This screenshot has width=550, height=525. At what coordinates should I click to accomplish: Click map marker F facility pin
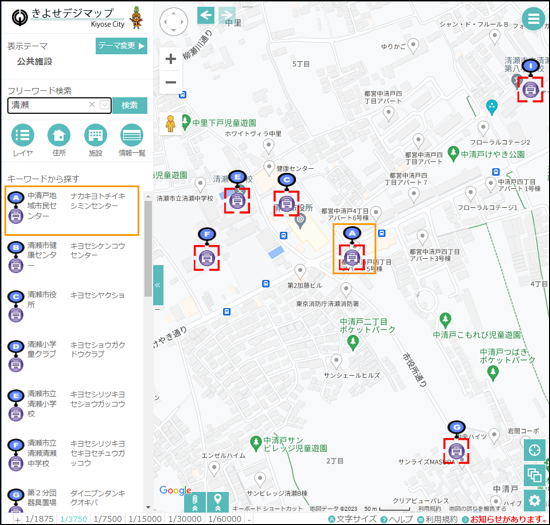click(207, 258)
